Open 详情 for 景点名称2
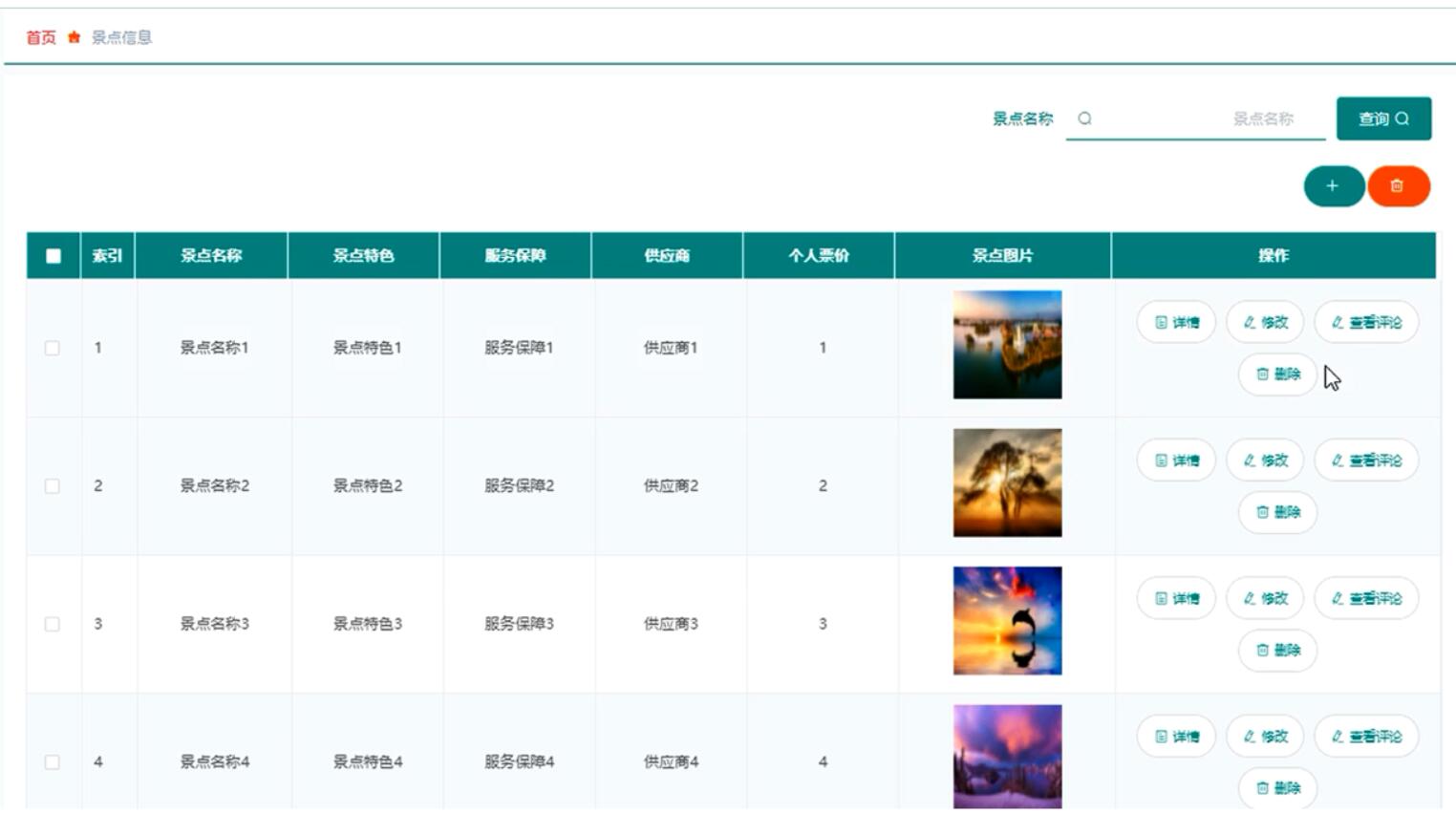This screenshot has width=1456, height=814. (x=1176, y=461)
